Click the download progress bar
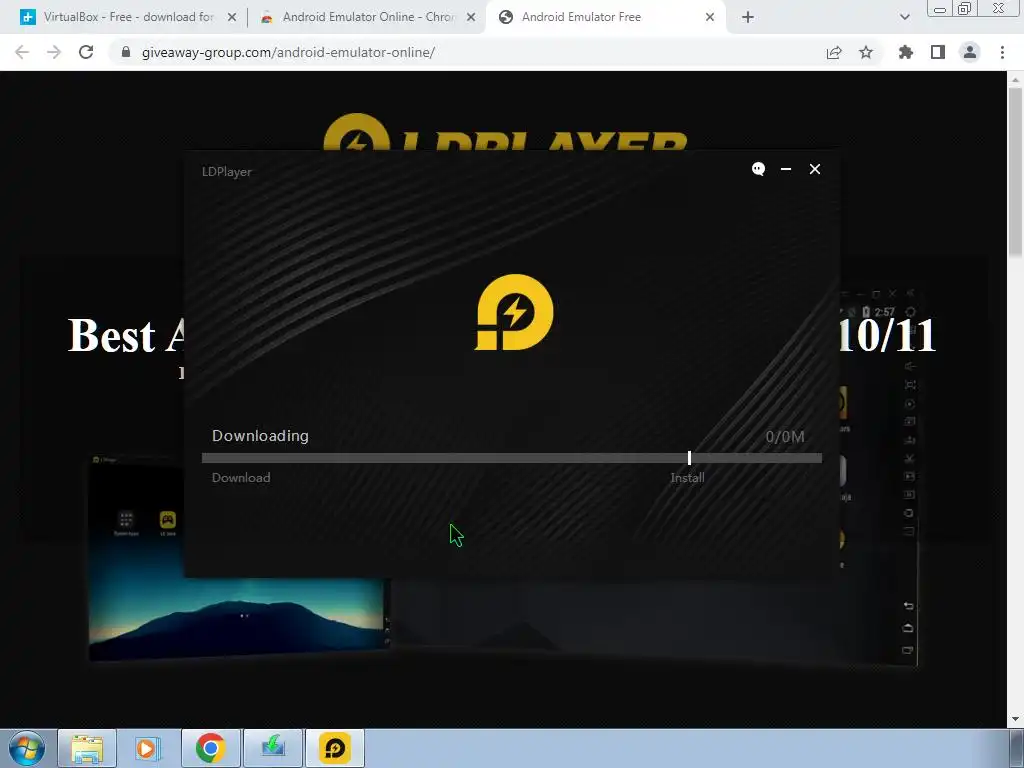 [x=511, y=458]
